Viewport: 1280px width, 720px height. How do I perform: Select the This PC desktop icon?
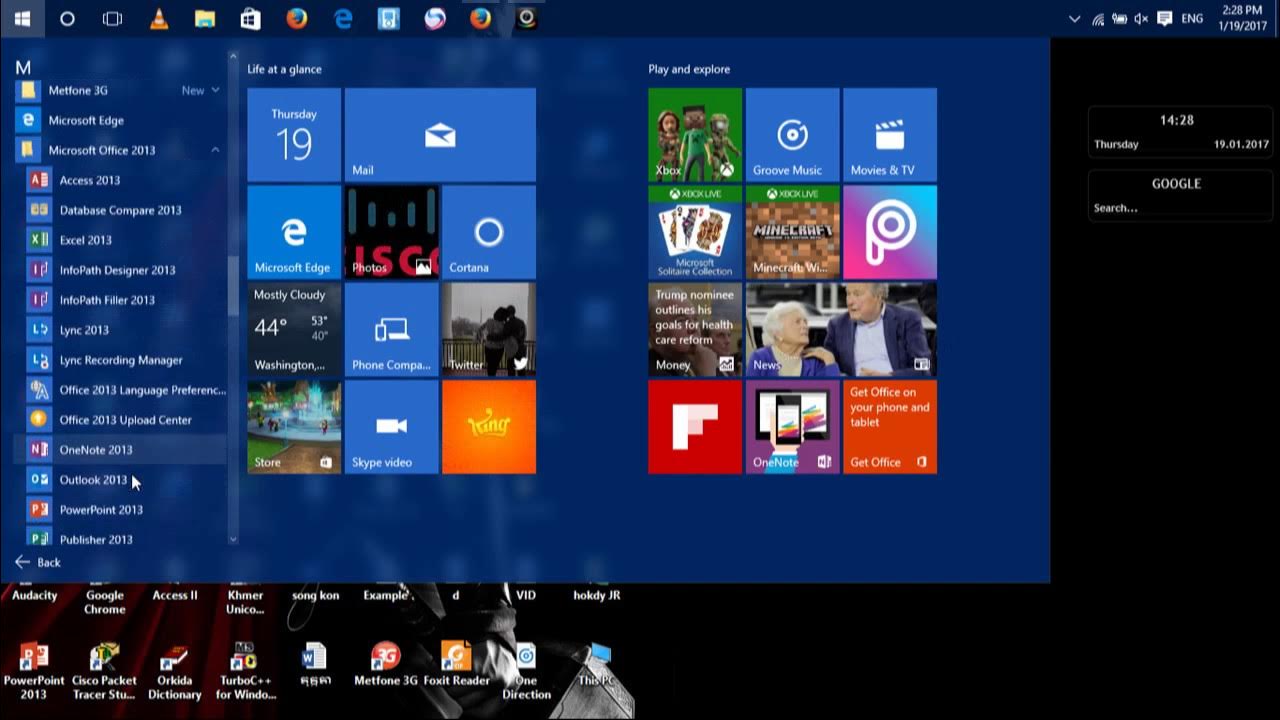pyautogui.click(x=596, y=666)
